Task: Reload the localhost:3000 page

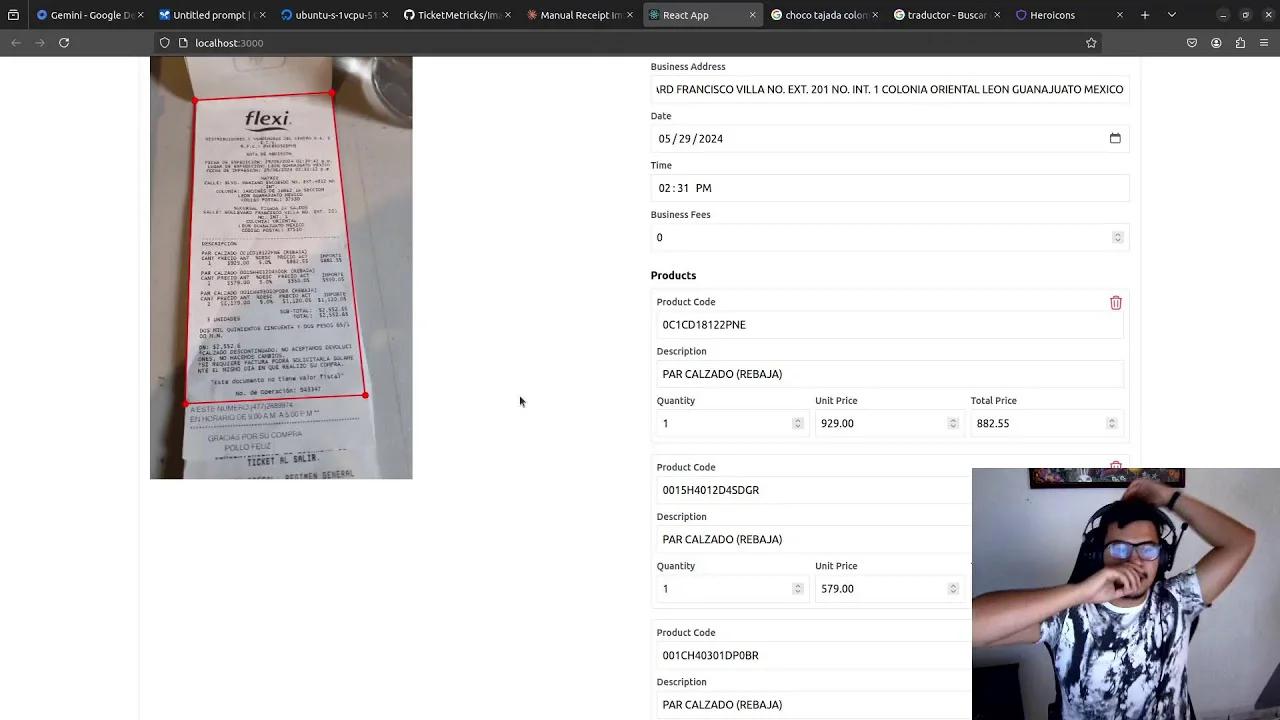Action: coord(63,43)
